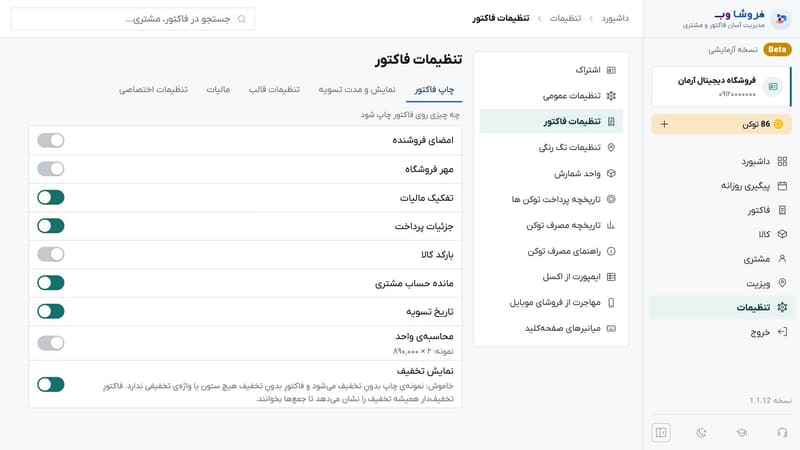Image resolution: width=800 pixels, height=450 pixels.
Task: Open the اشتراک settings menu label
Action: 588,70
